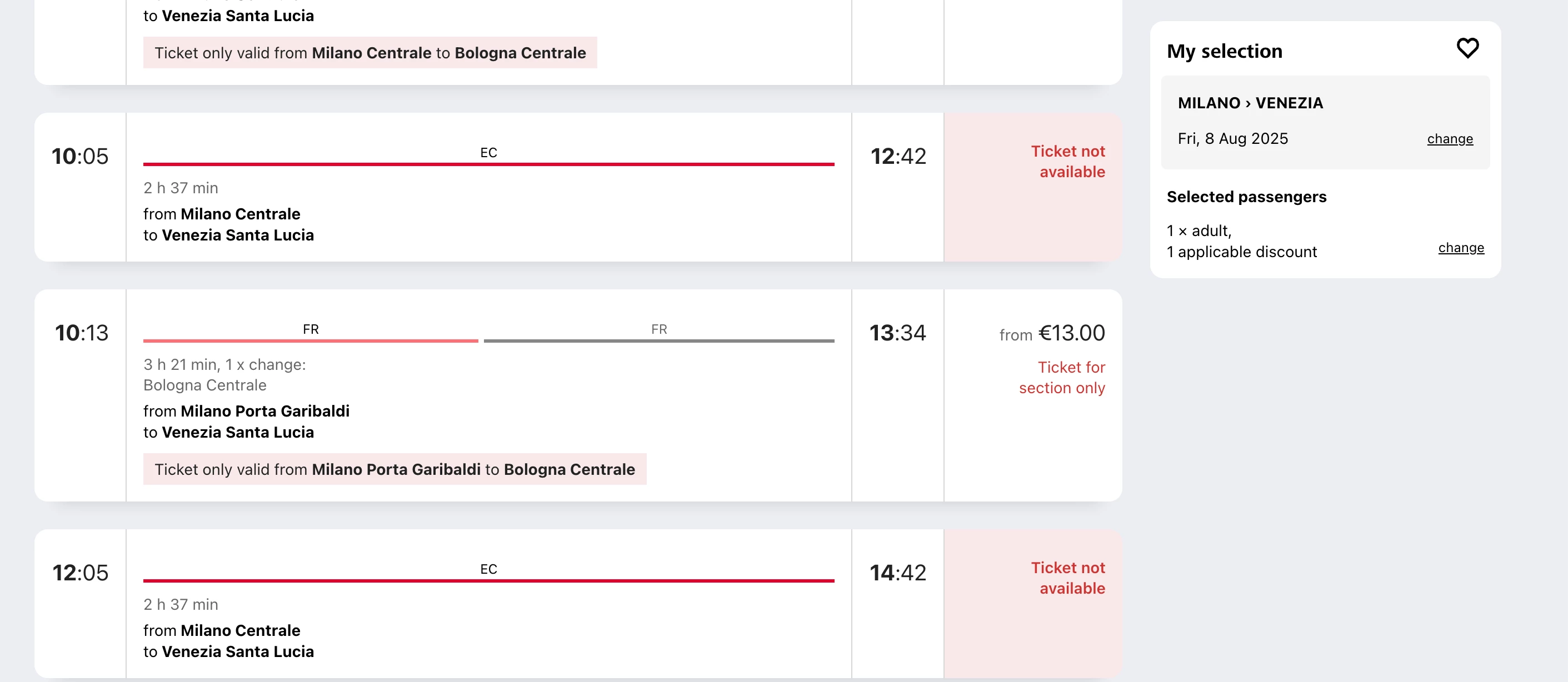The width and height of the screenshot is (1568, 682).
Task: Click the Ticket for section only warning
Action: tap(1062, 377)
